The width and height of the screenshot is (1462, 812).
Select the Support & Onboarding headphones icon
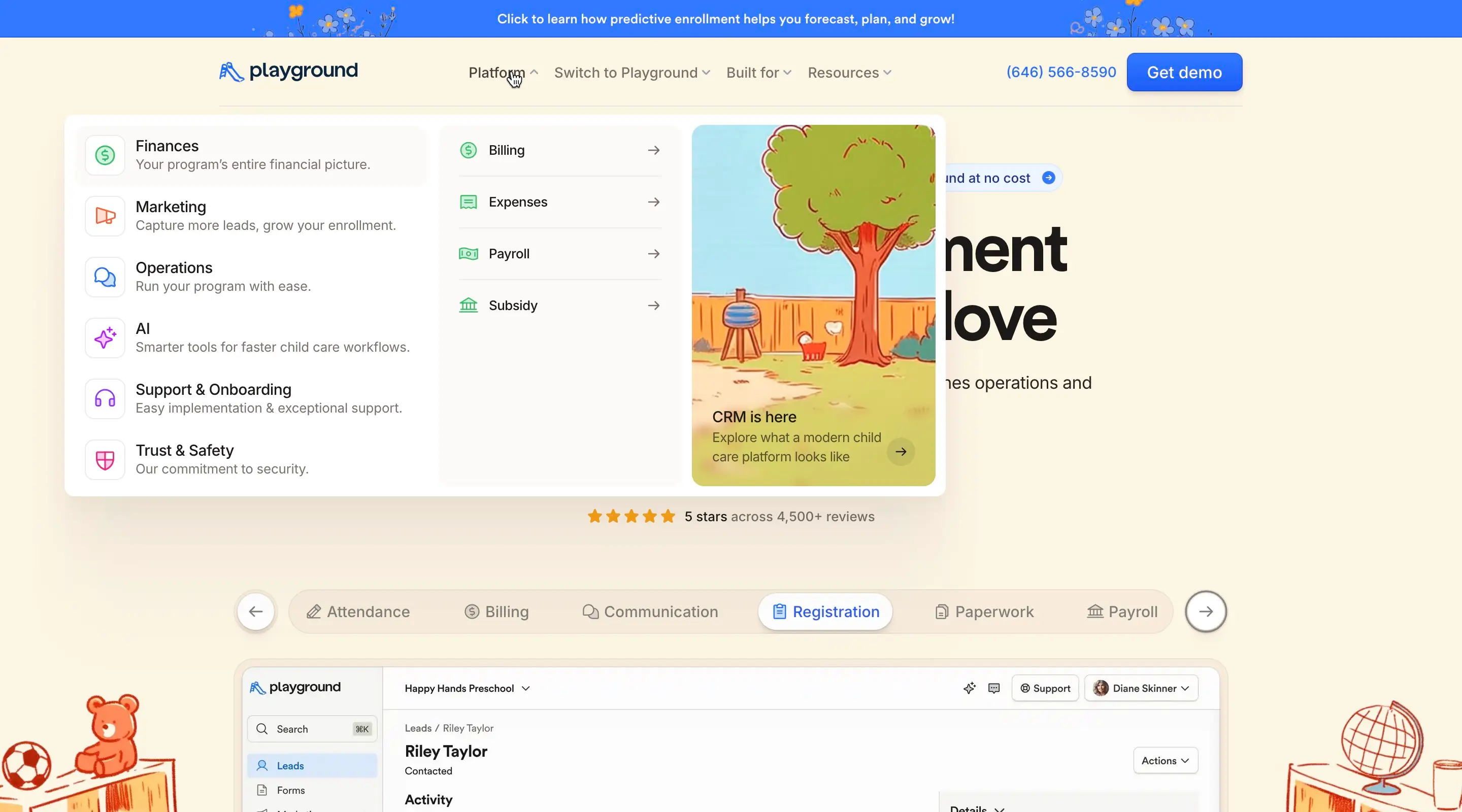click(105, 398)
